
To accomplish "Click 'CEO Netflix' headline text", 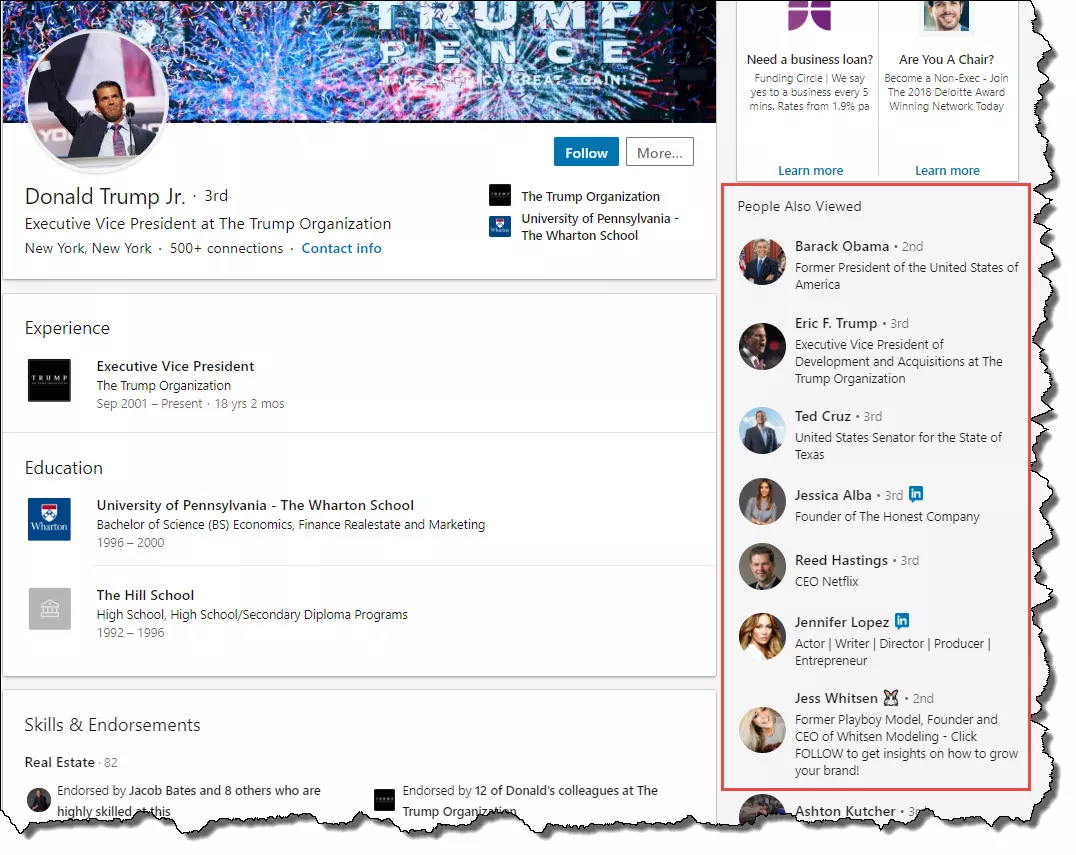I will click(x=826, y=581).
